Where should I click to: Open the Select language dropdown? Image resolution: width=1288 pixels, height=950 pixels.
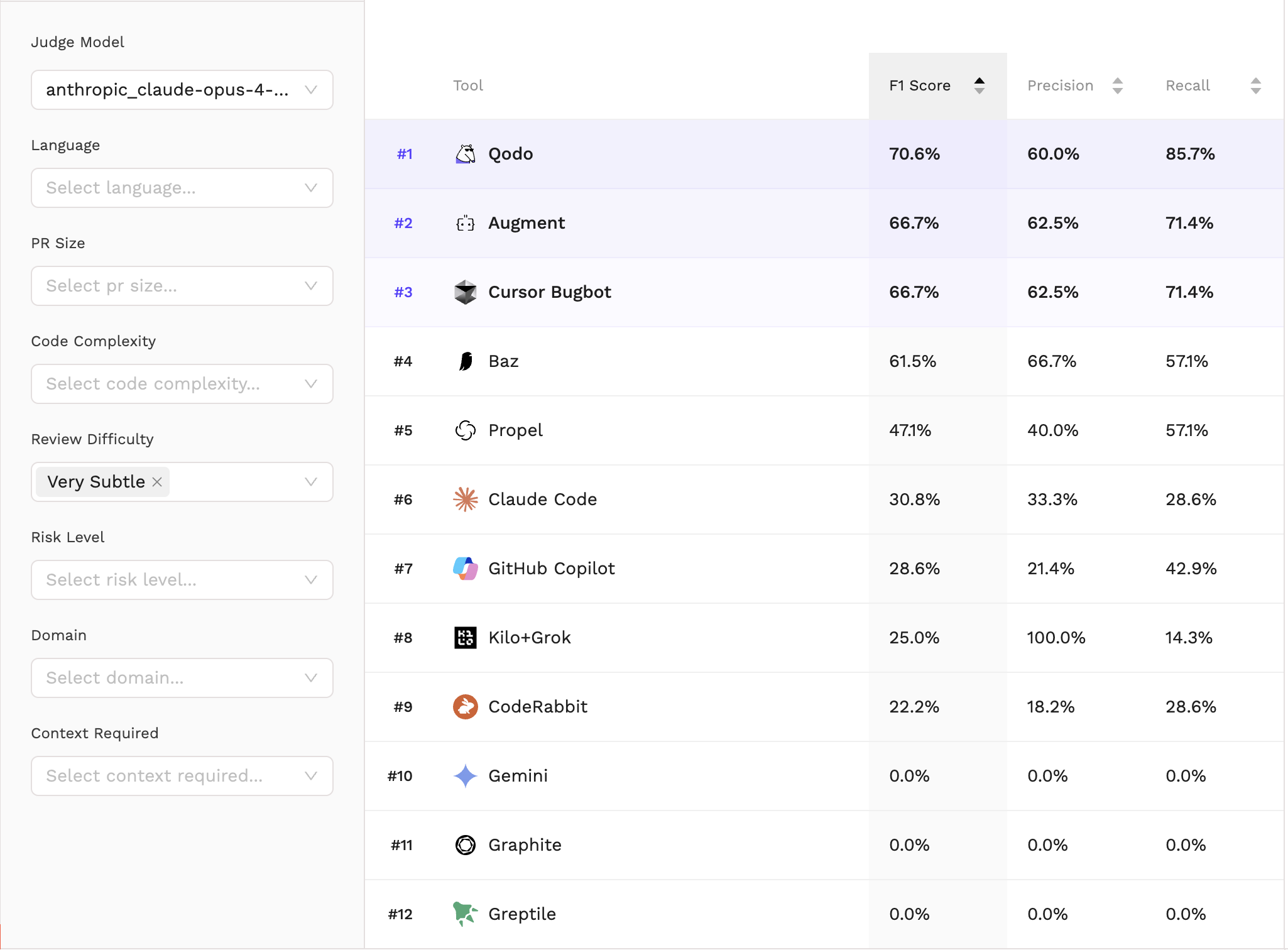(182, 188)
